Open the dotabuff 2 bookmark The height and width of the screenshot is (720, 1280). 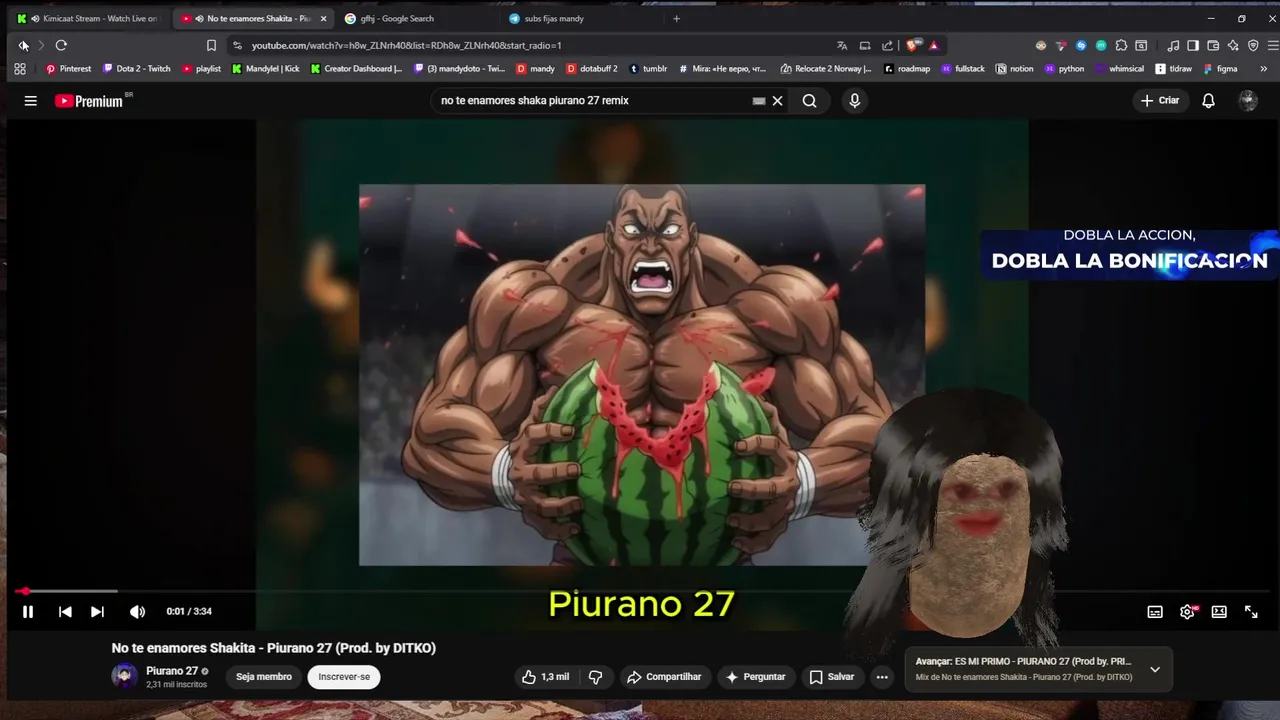[592, 69]
